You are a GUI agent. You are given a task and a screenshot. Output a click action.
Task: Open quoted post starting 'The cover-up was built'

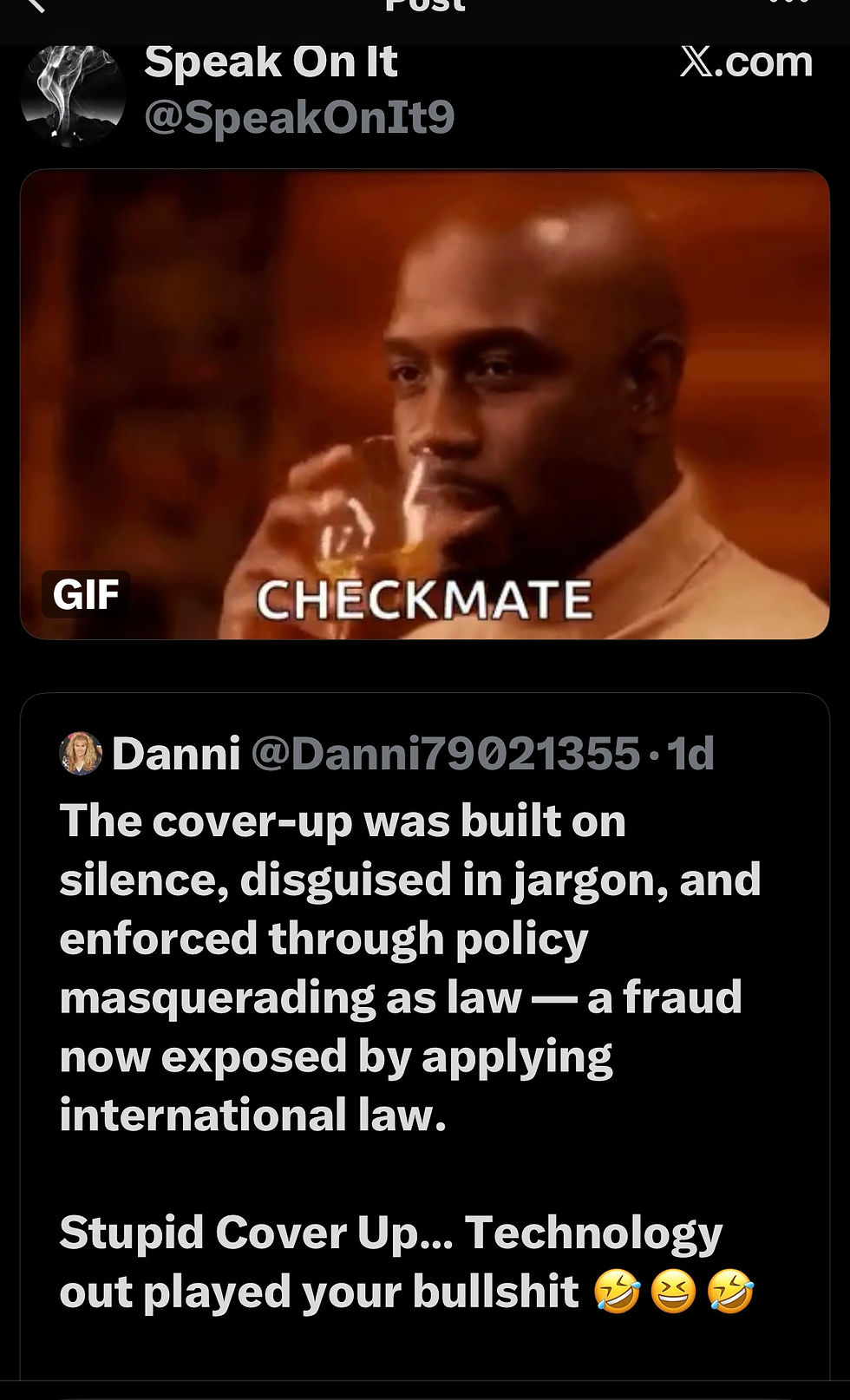(425, 1037)
